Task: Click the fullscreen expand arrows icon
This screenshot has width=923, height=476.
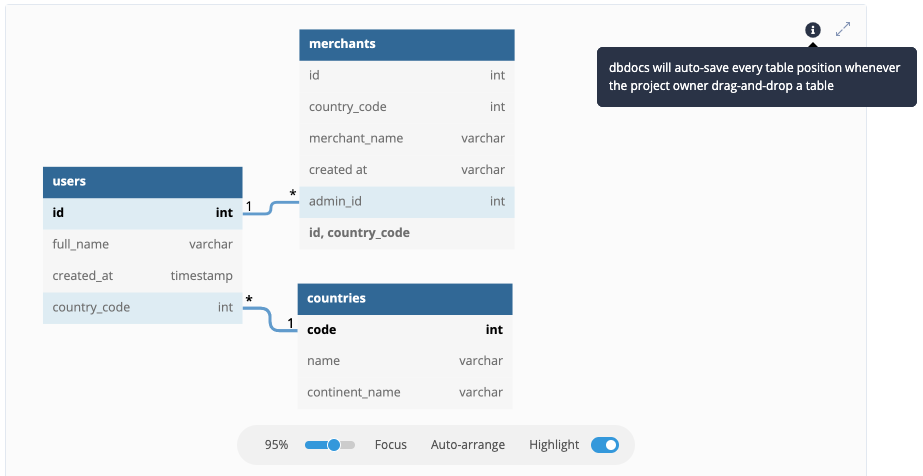Action: tap(843, 30)
